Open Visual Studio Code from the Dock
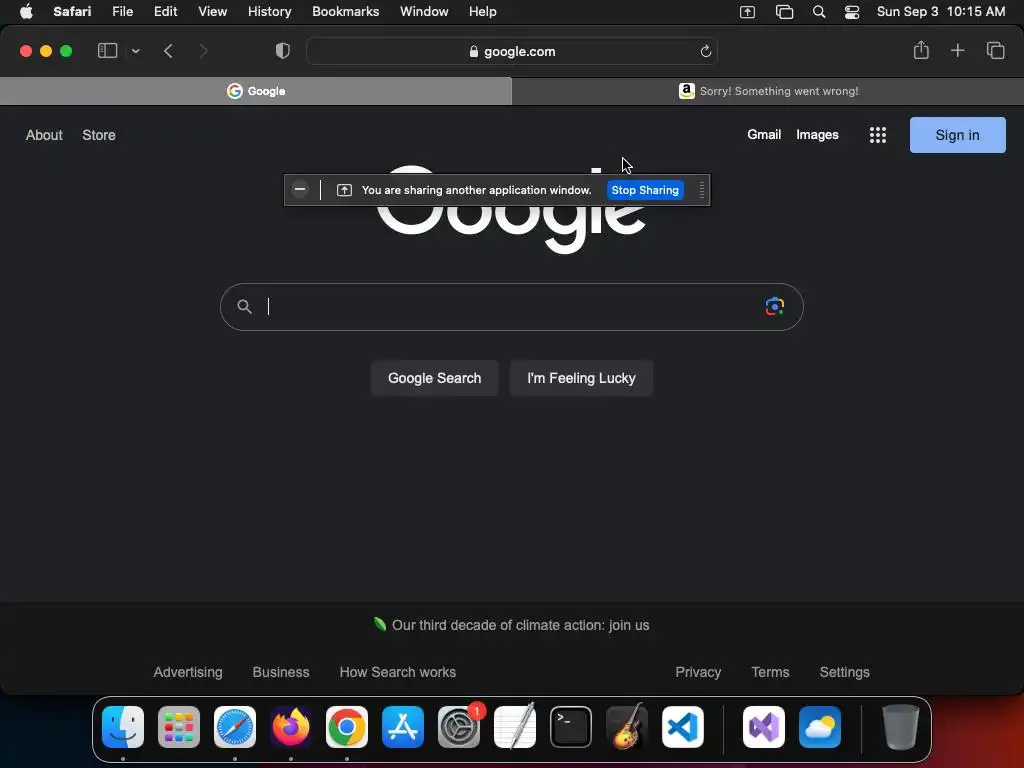Image resolution: width=1024 pixels, height=768 pixels. pos(682,727)
